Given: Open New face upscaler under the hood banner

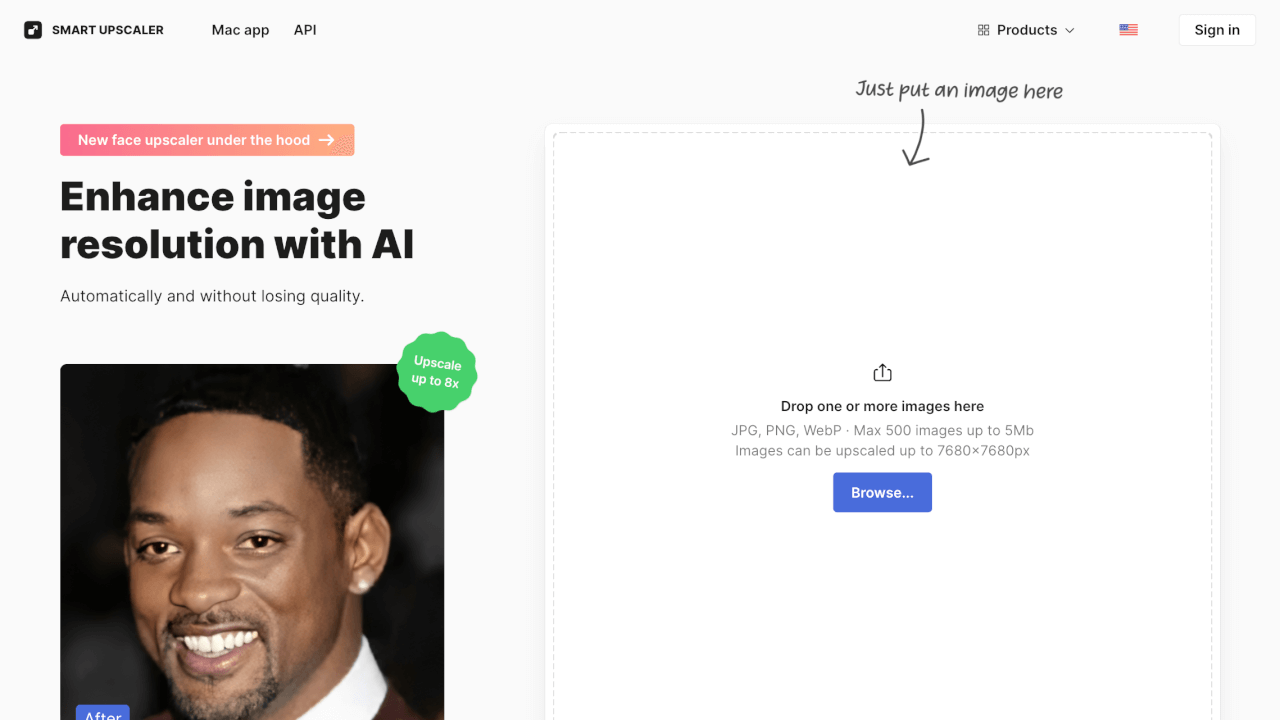Looking at the screenshot, I should [207, 140].
